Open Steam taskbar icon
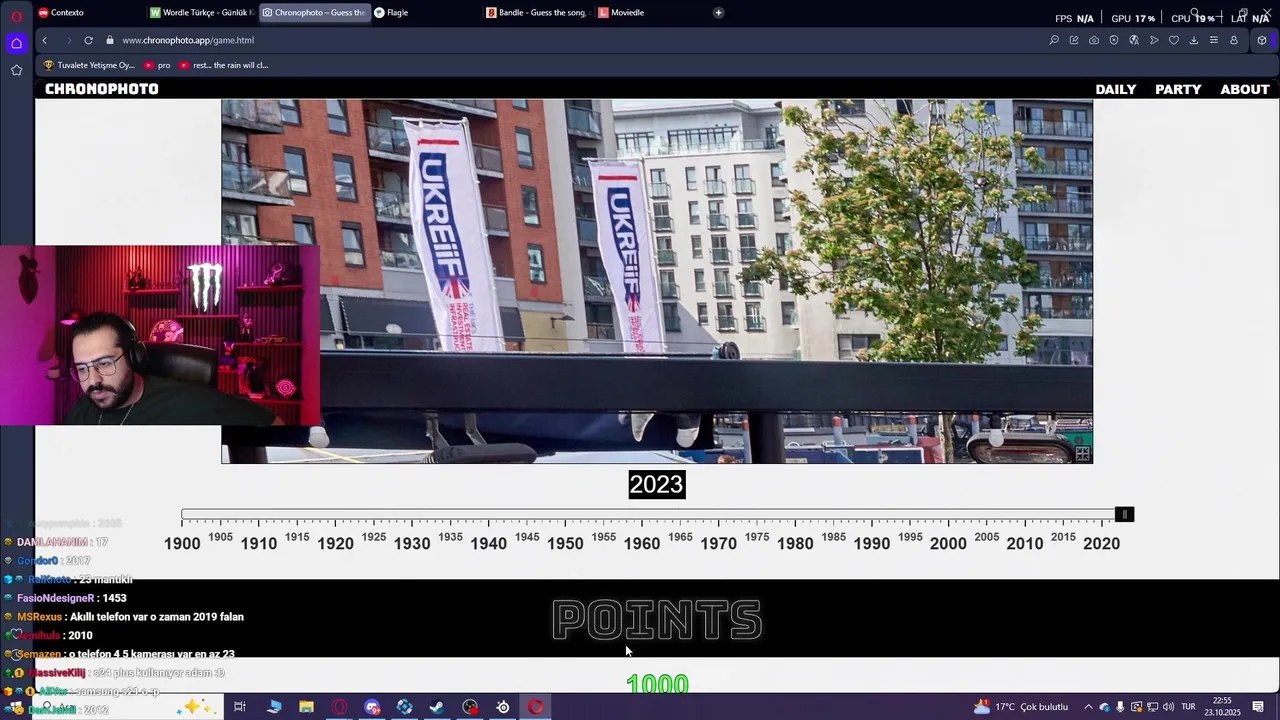The image size is (1280, 720). tap(437, 707)
